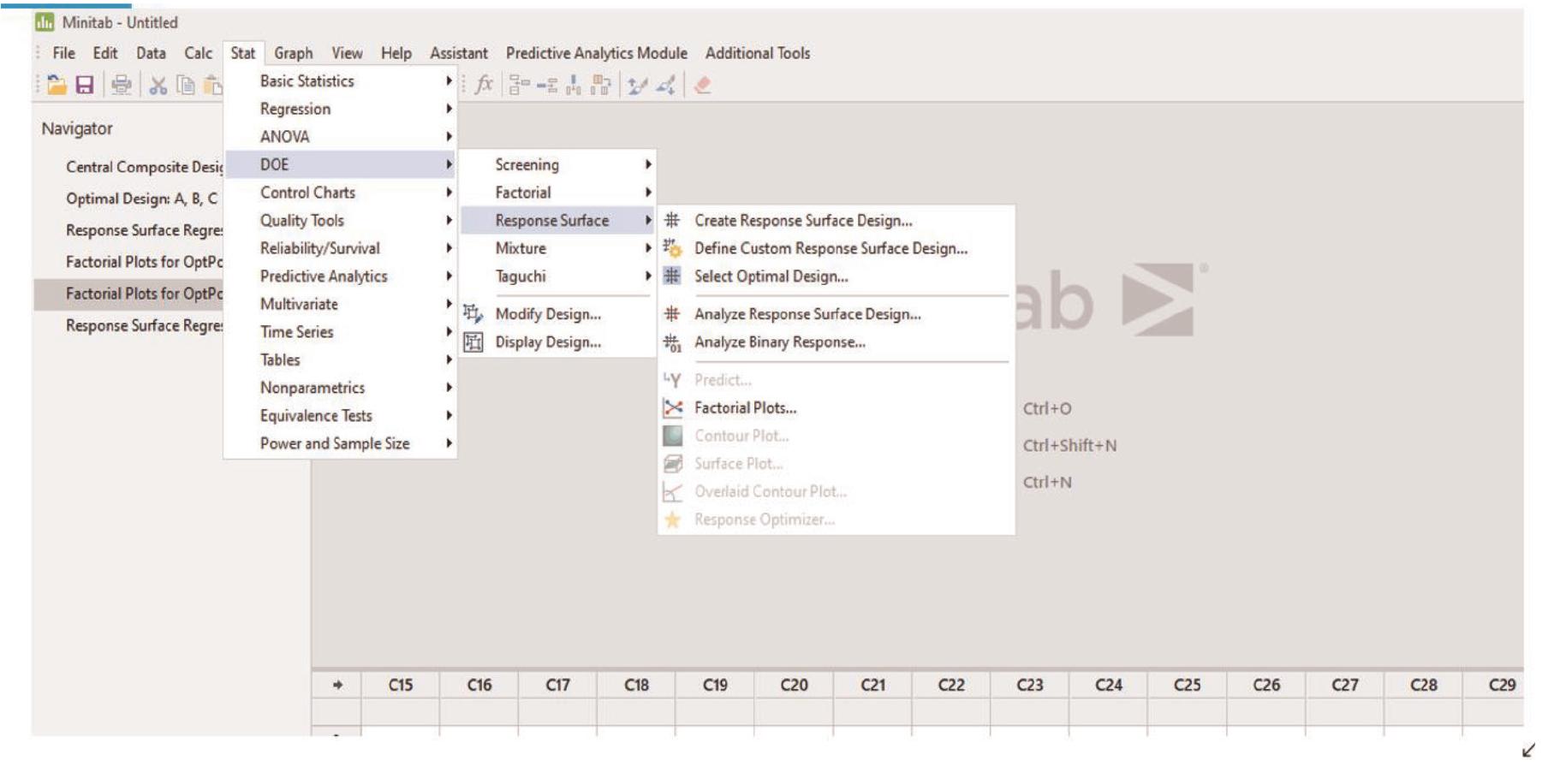The image size is (1554, 784).
Task: Expand the Screening submenu under DOE
Action: pyautogui.click(x=557, y=164)
